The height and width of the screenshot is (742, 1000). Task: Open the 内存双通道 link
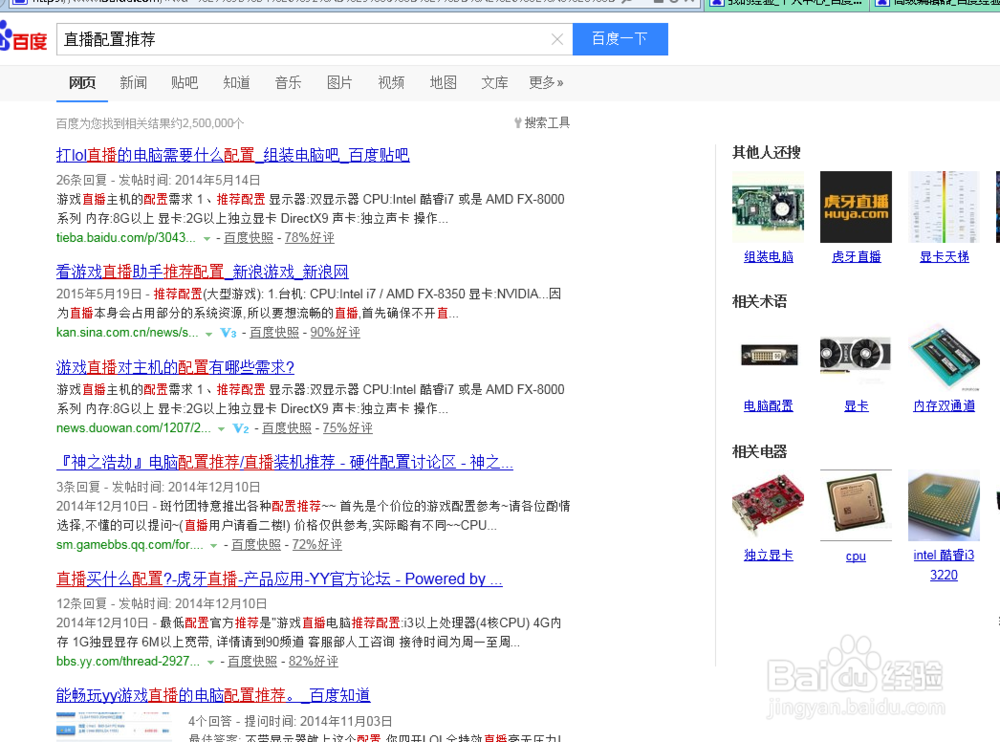coord(944,406)
